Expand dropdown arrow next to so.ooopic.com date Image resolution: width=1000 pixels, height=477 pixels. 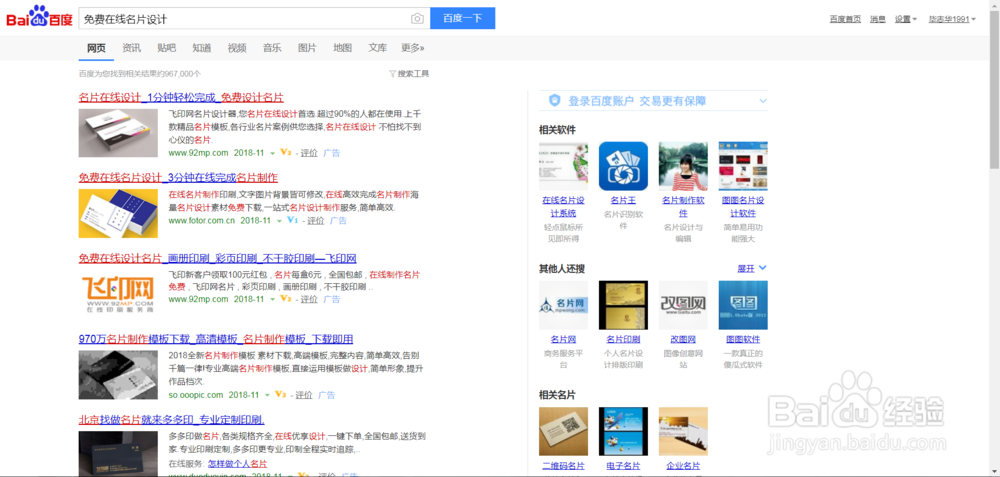click(267, 395)
